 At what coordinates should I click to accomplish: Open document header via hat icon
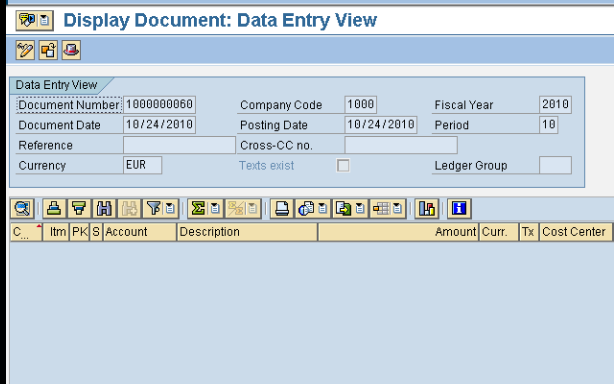pyautogui.click(x=71, y=50)
